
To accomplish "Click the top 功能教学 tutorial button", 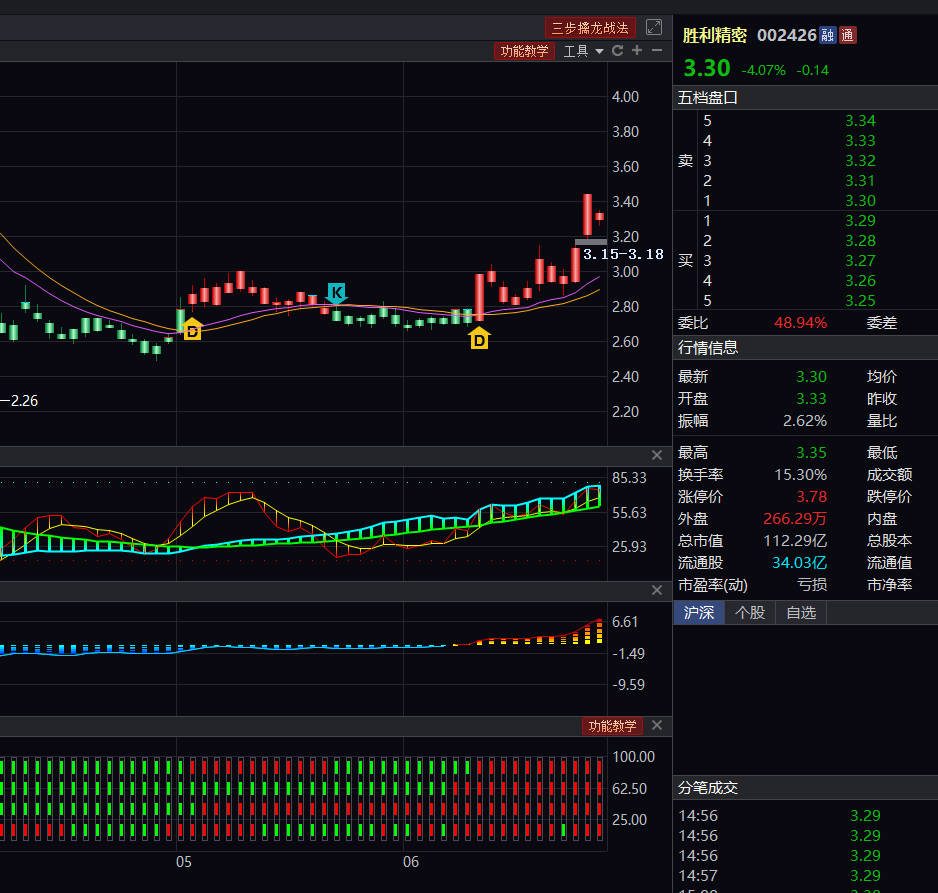I will 524,51.
